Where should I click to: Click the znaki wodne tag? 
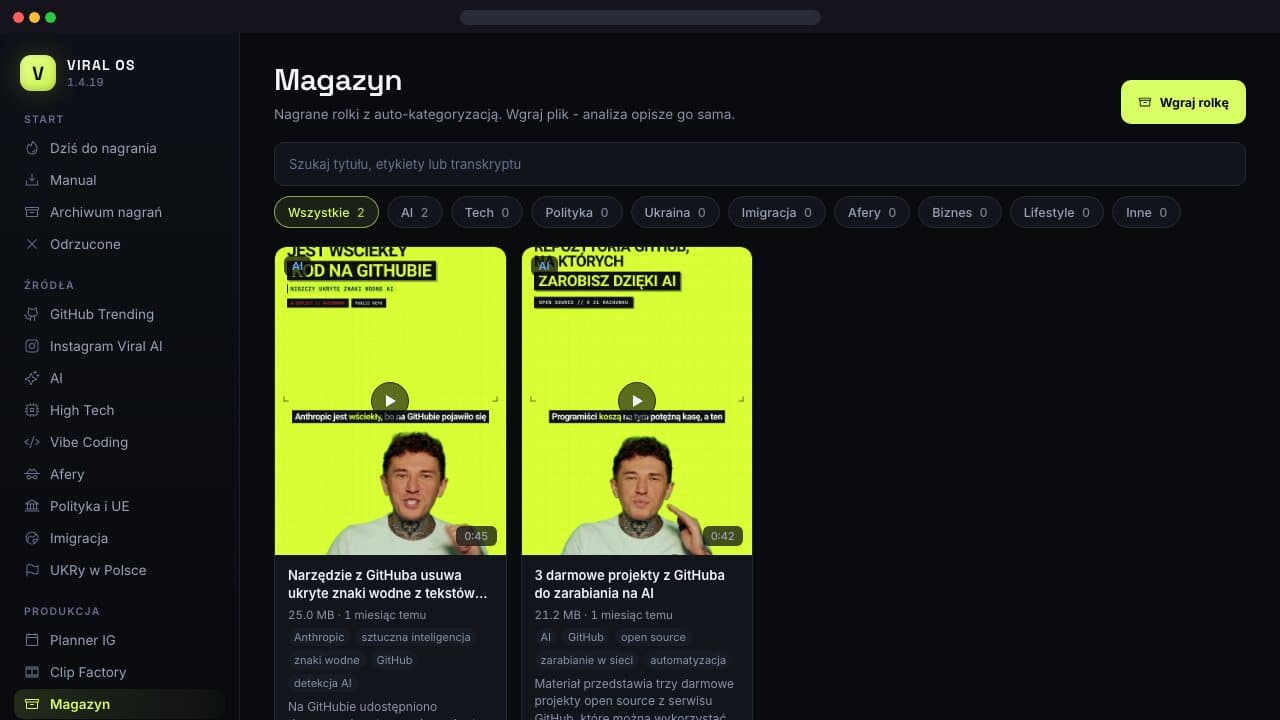(327, 660)
